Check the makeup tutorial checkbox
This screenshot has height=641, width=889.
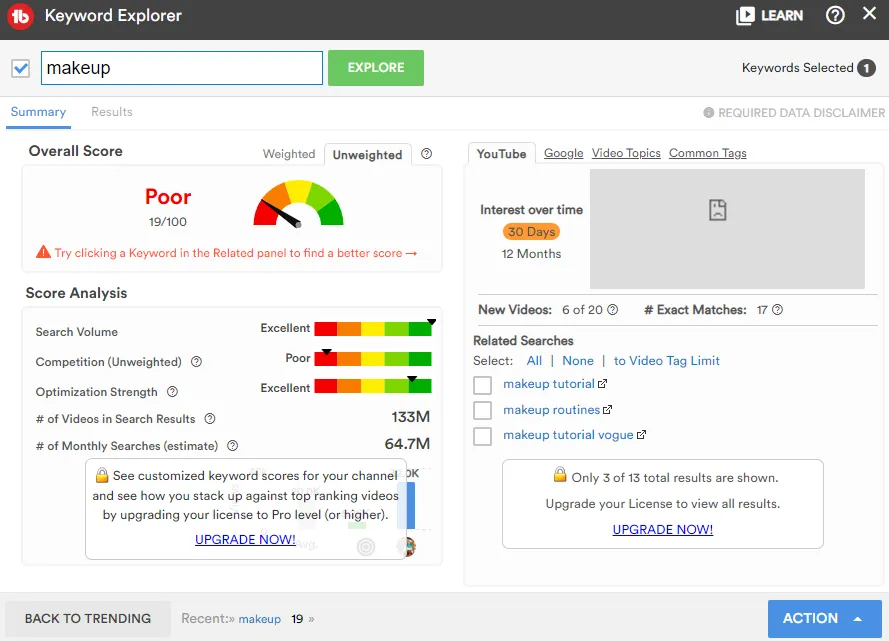point(482,385)
